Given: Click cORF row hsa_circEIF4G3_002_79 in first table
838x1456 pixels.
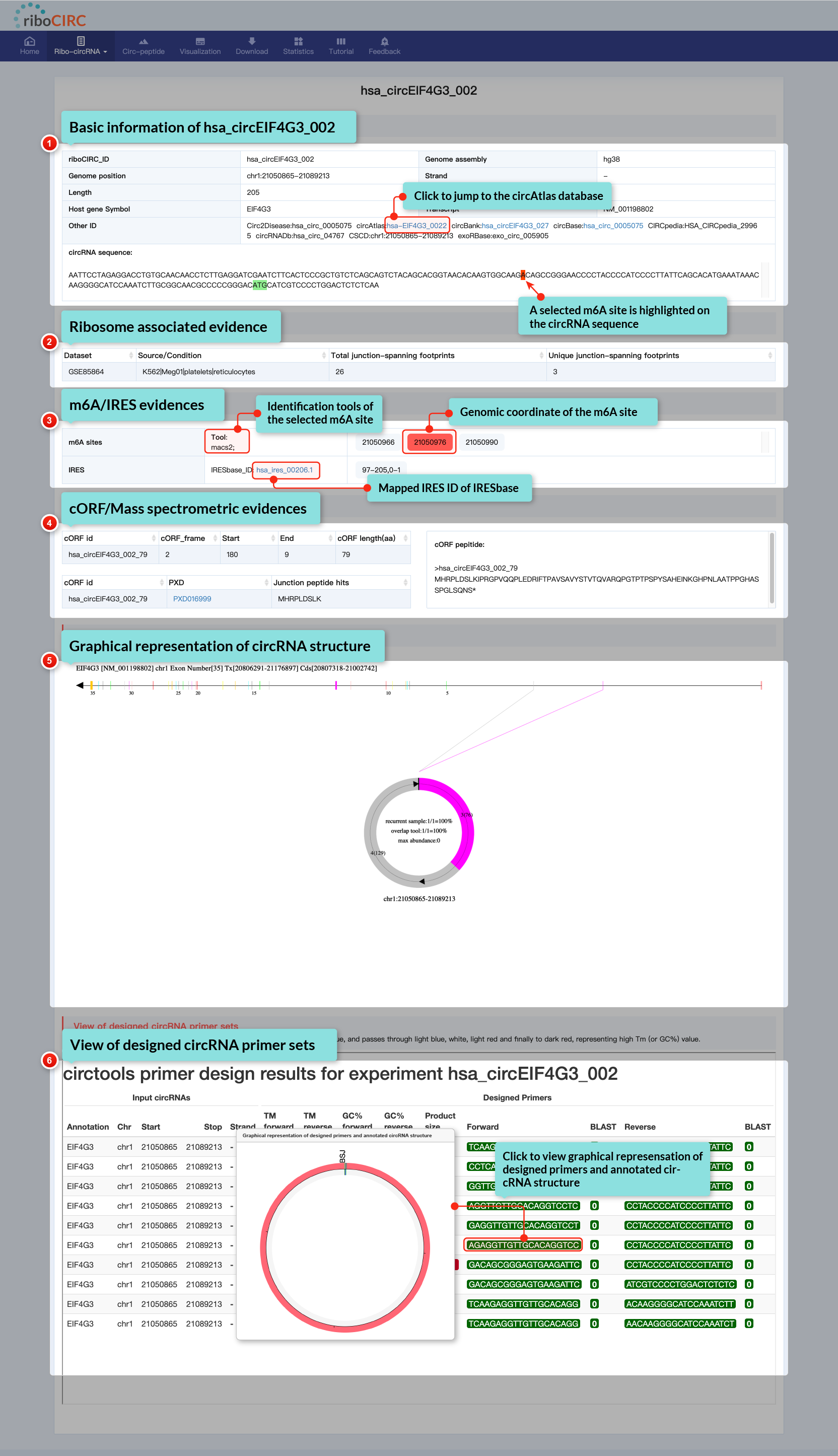Looking at the screenshot, I should coord(236,554).
